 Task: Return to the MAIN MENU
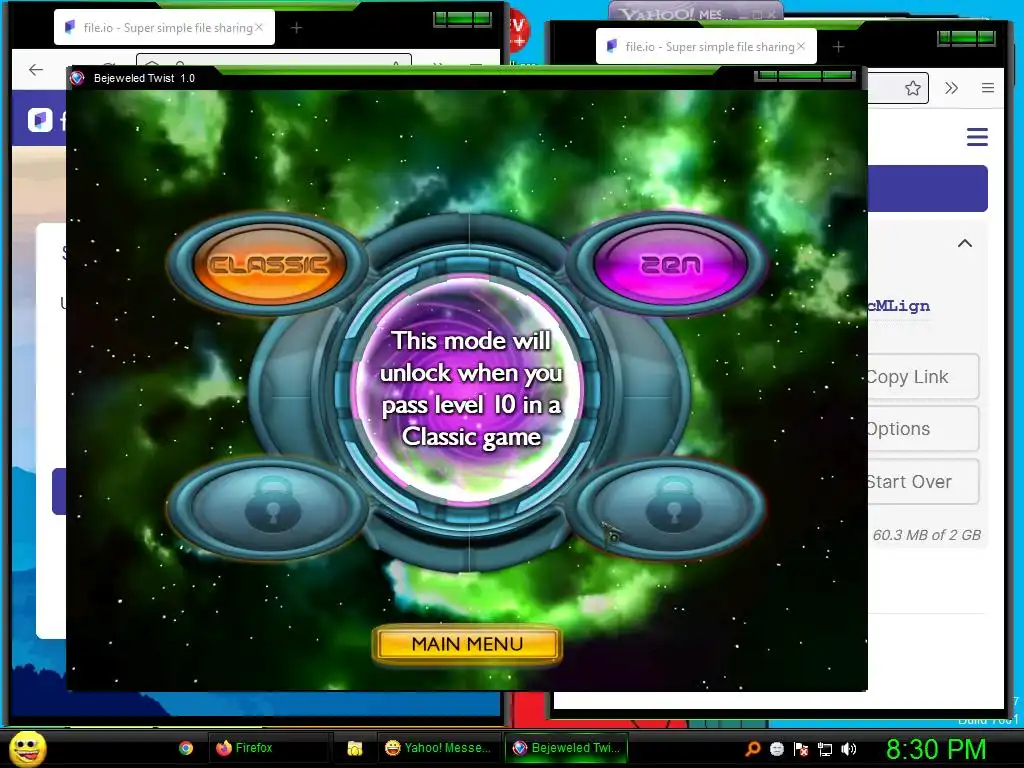[x=467, y=645]
